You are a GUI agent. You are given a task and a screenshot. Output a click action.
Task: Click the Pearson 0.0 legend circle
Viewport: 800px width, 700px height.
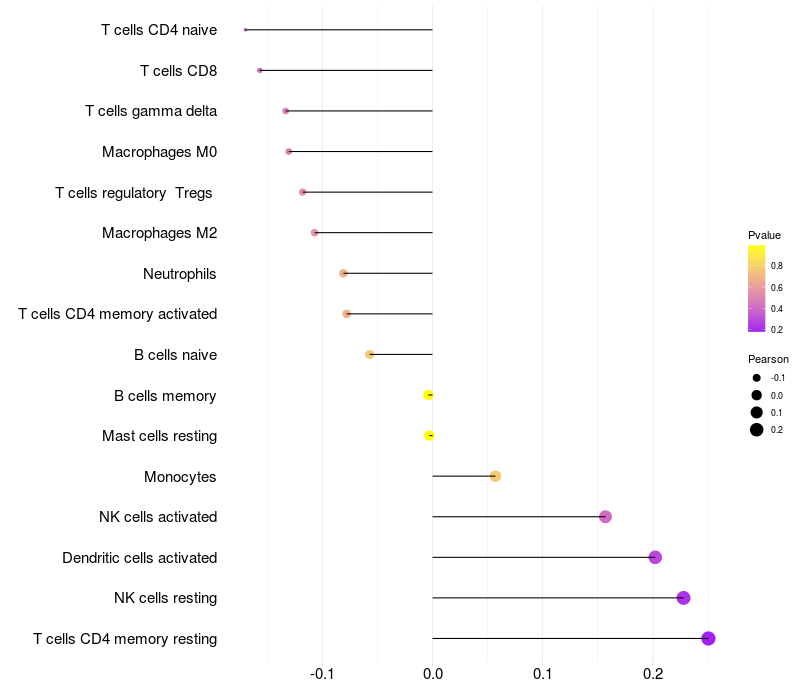pos(757,395)
